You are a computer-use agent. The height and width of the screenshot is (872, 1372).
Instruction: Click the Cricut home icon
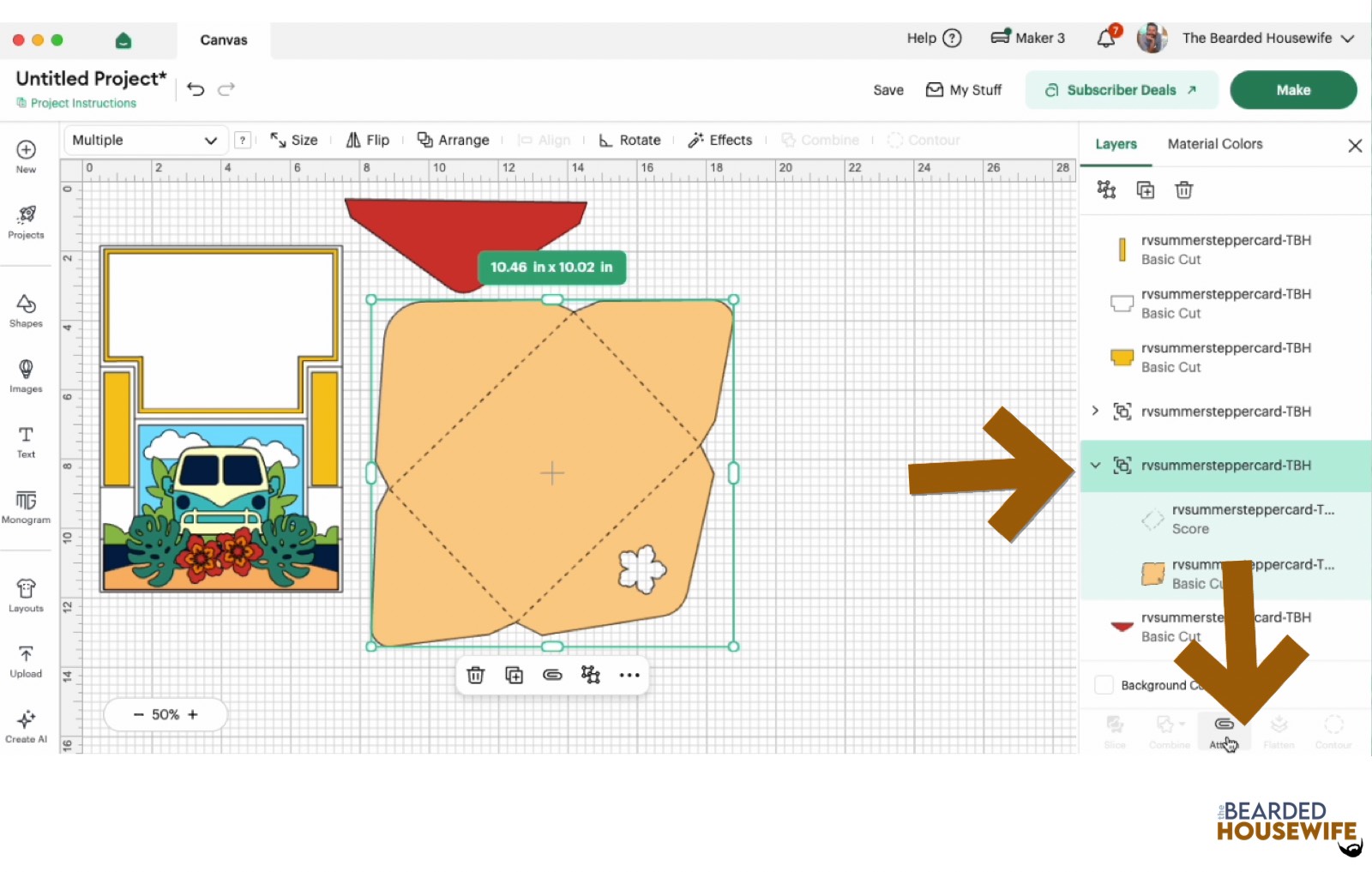(123, 40)
